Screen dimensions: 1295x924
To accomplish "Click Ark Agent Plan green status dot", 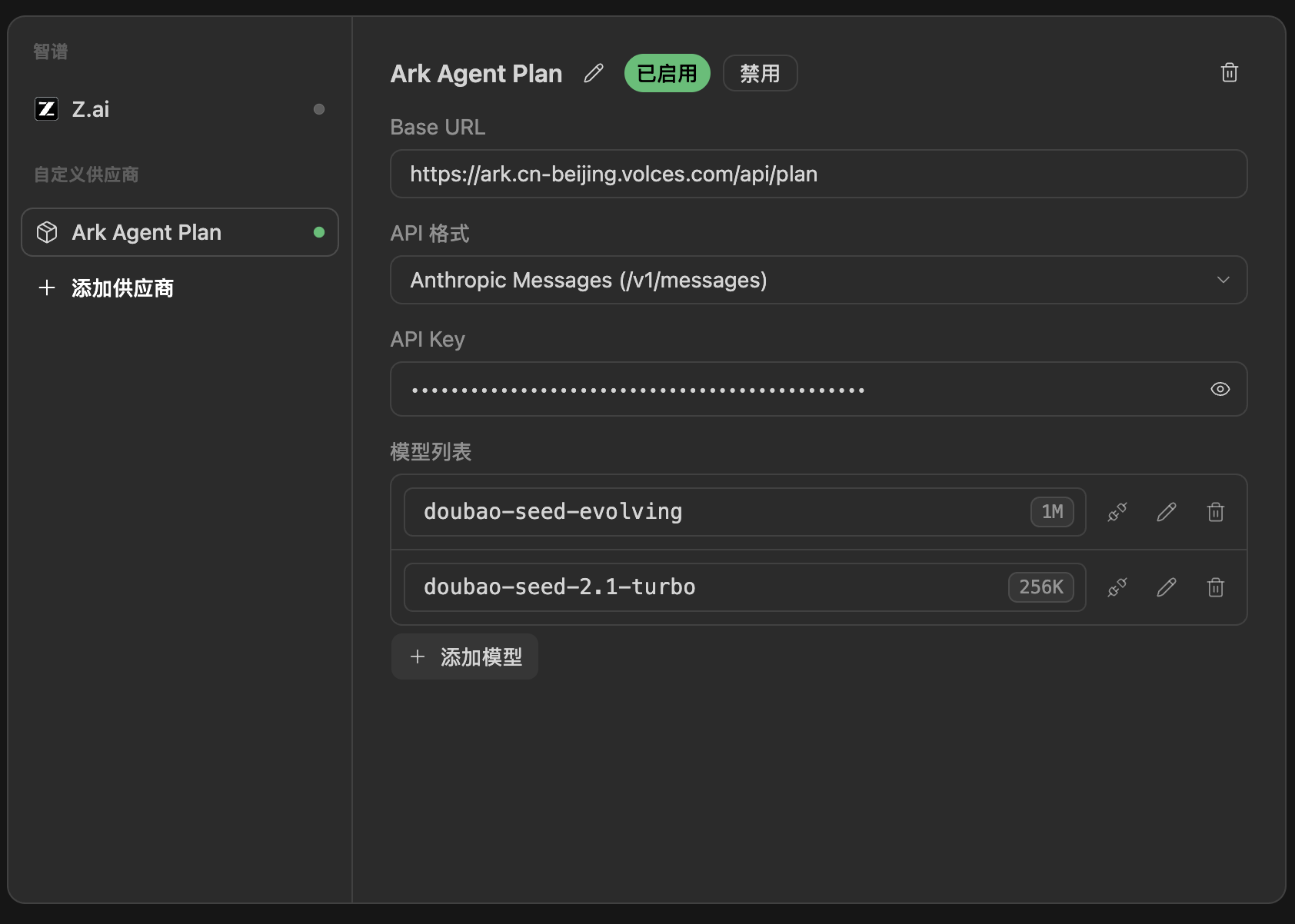I will click(x=319, y=232).
